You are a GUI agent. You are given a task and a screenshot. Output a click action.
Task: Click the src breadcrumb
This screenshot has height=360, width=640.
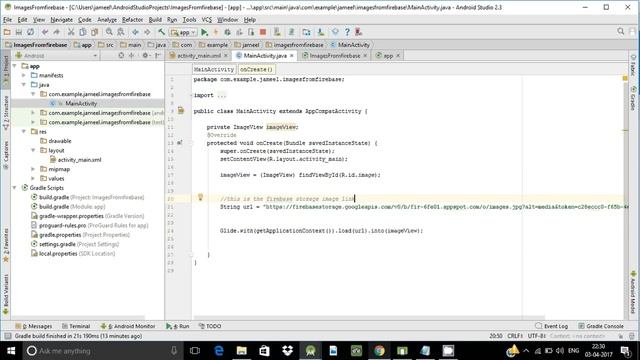click(x=106, y=45)
